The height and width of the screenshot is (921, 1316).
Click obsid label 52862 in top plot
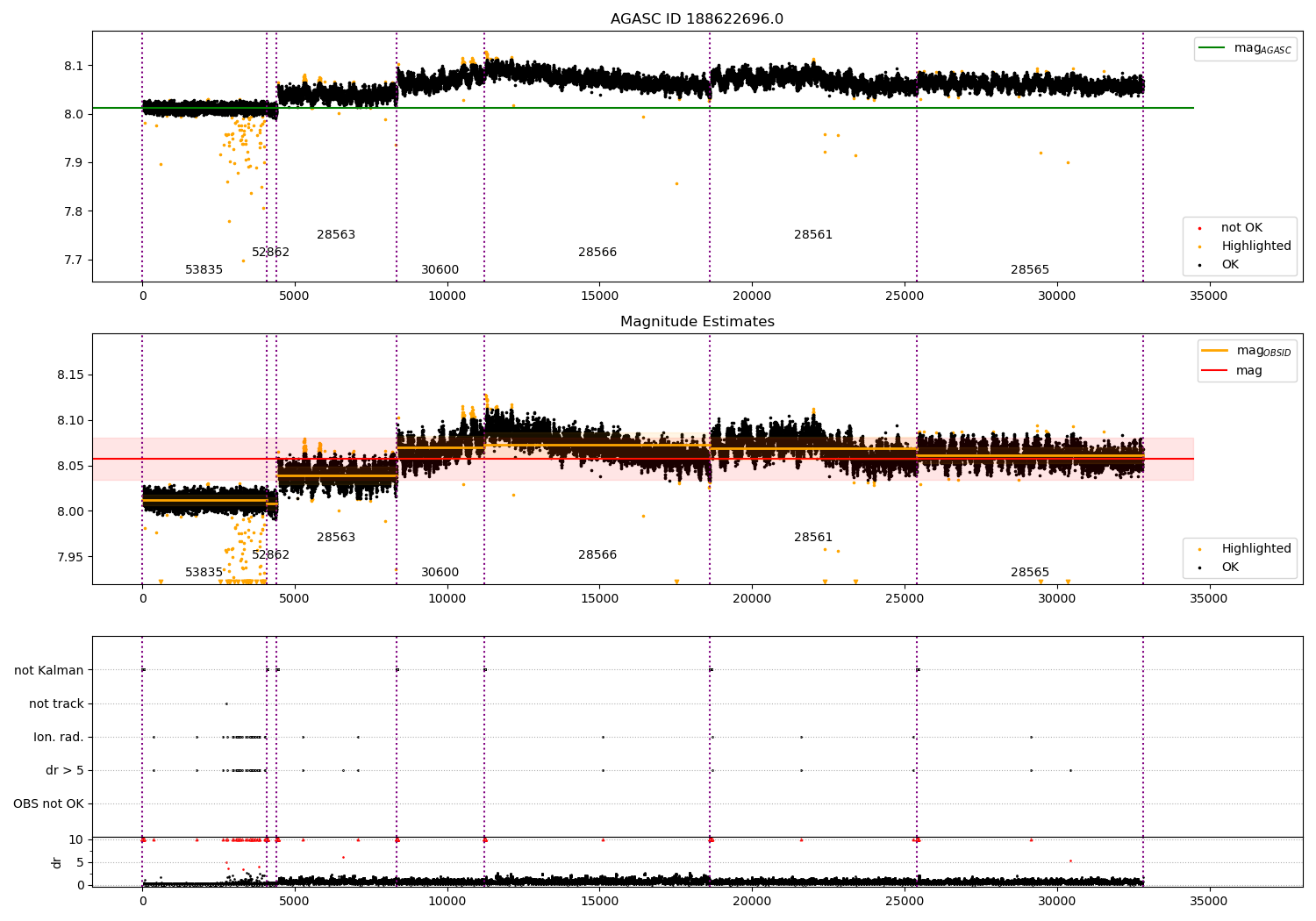(270, 253)
